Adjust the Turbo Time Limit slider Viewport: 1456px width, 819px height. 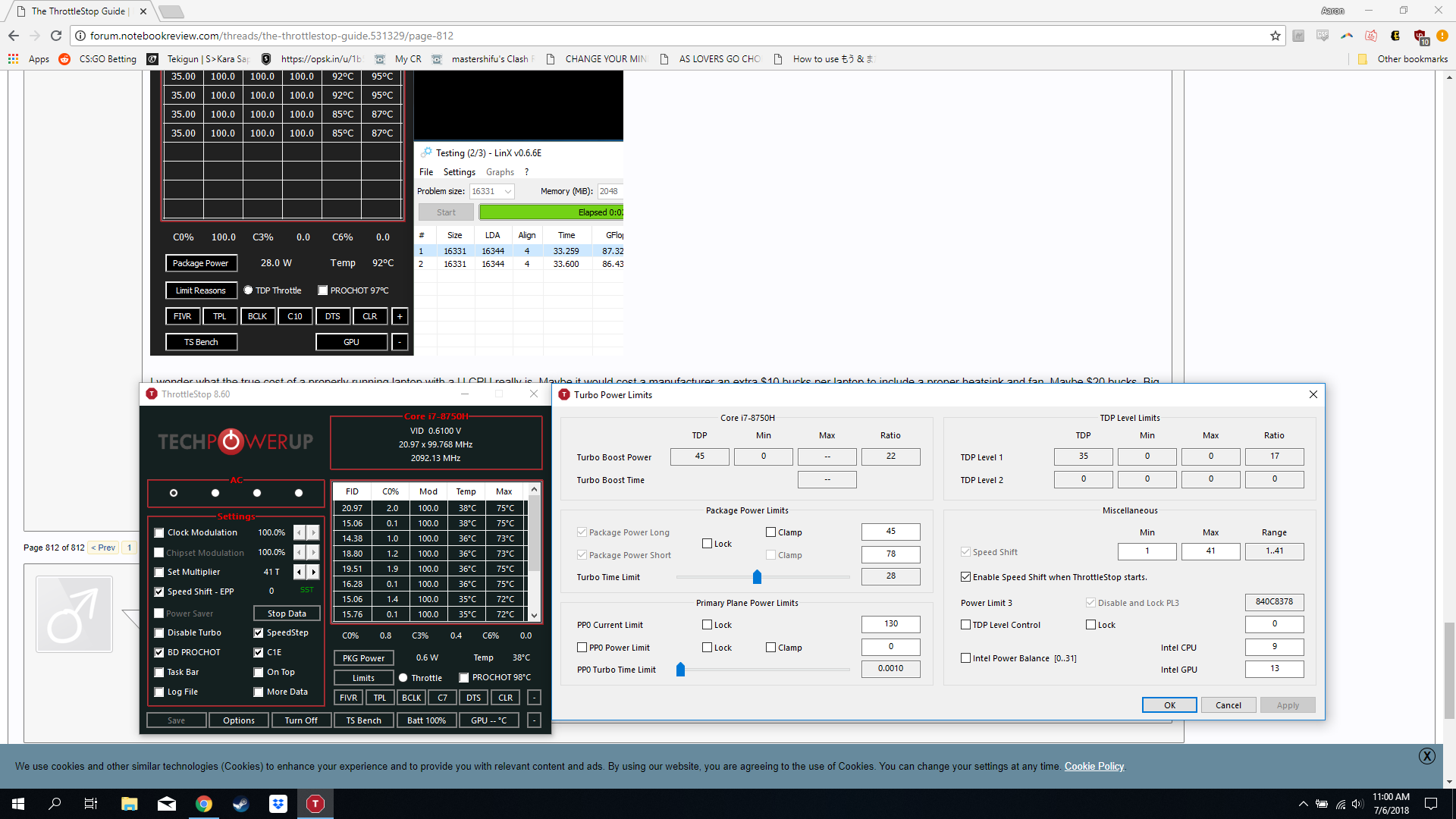[x=757, y=577]
